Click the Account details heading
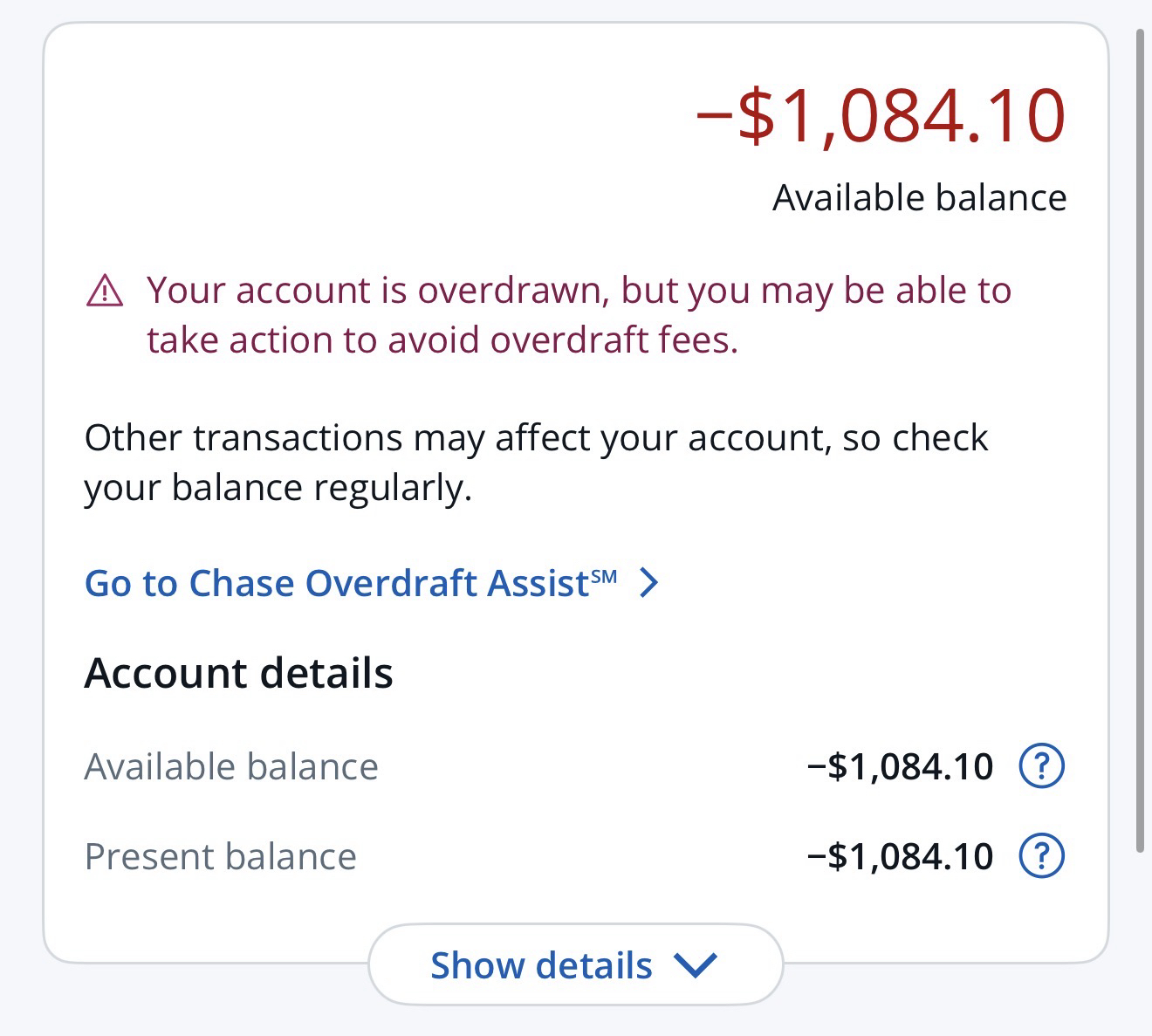This screenshot has width=1152, height=1036. click(x=238, y=674)
